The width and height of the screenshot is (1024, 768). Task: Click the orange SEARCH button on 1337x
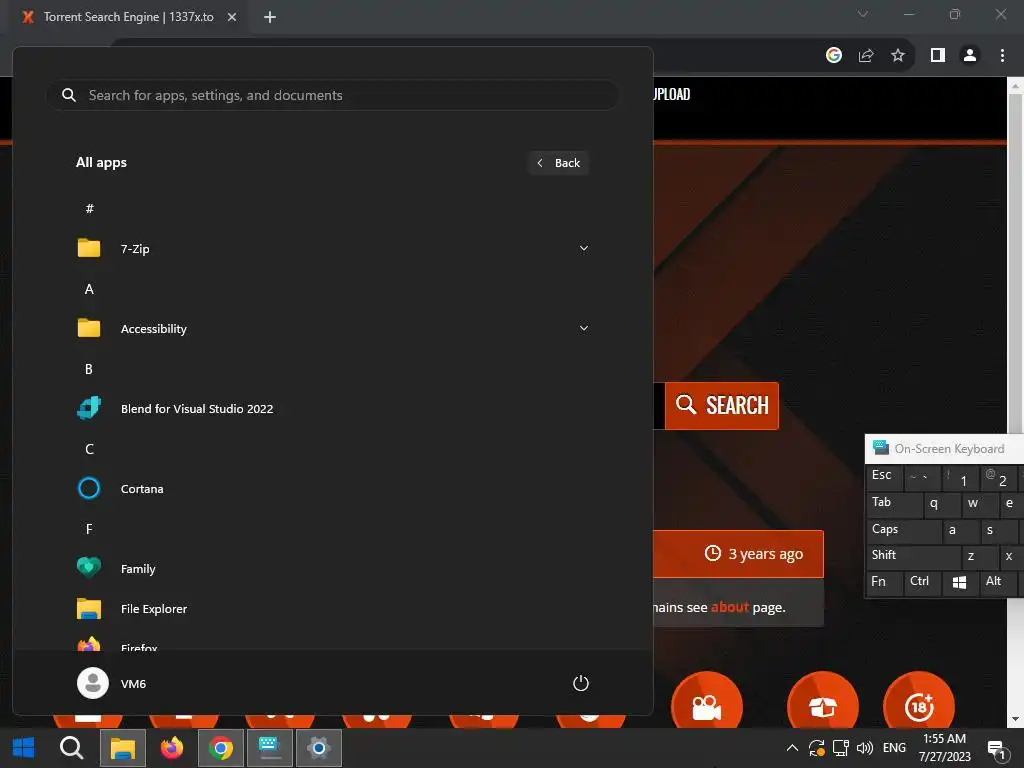tap(722, 406)
